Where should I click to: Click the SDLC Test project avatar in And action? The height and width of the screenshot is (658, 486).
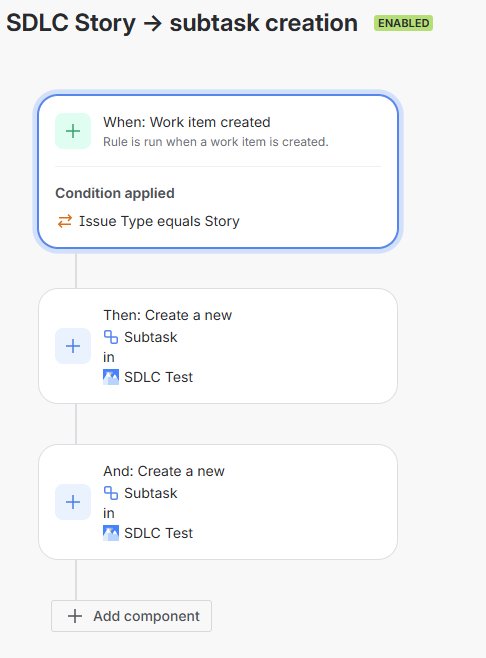coord(111,533)
